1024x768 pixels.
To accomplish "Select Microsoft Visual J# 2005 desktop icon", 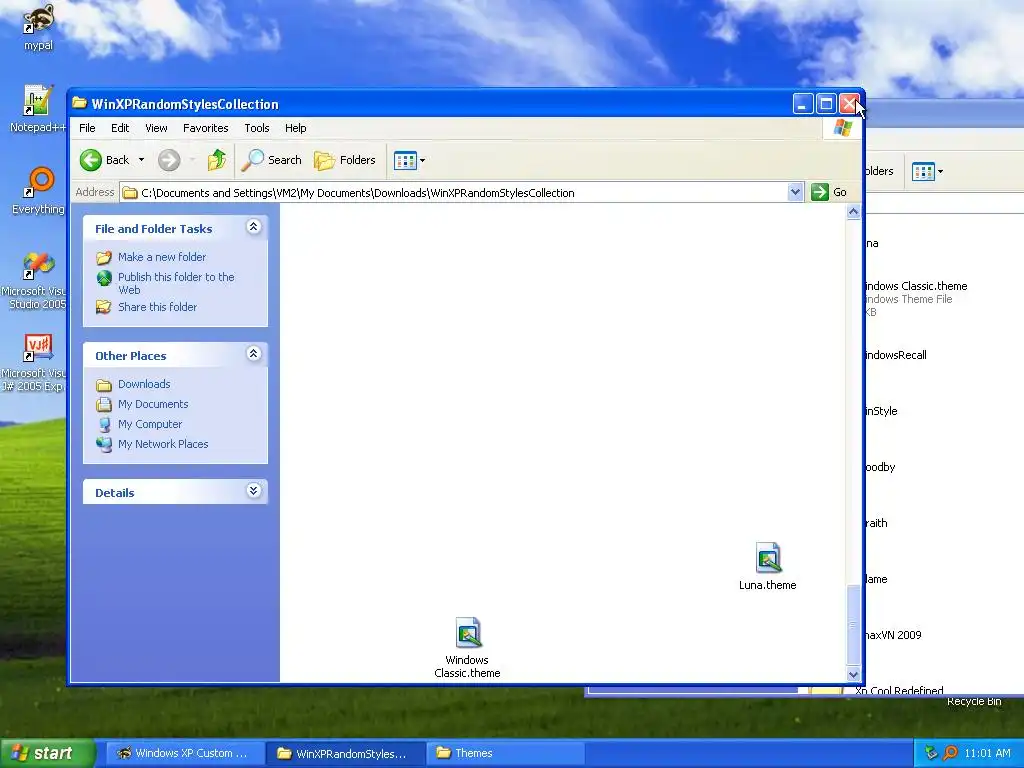I will pos(36,362).
